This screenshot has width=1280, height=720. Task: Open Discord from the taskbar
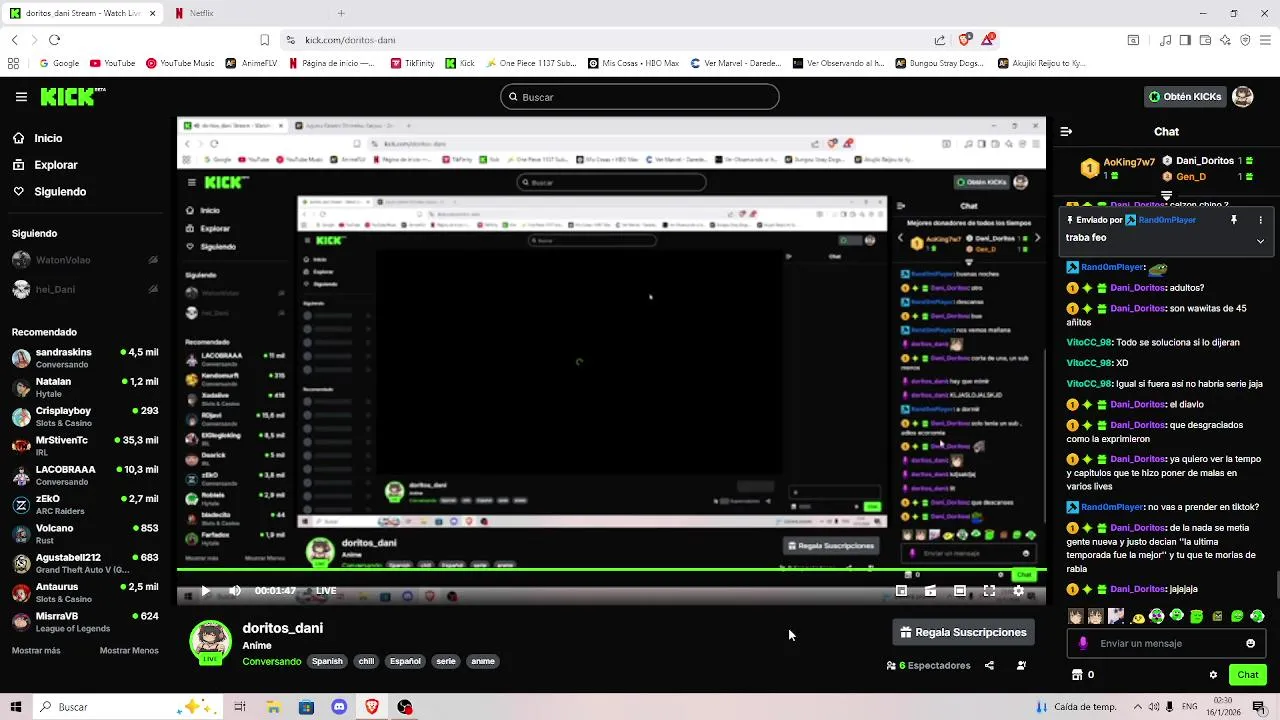click(x=339, y=707)
